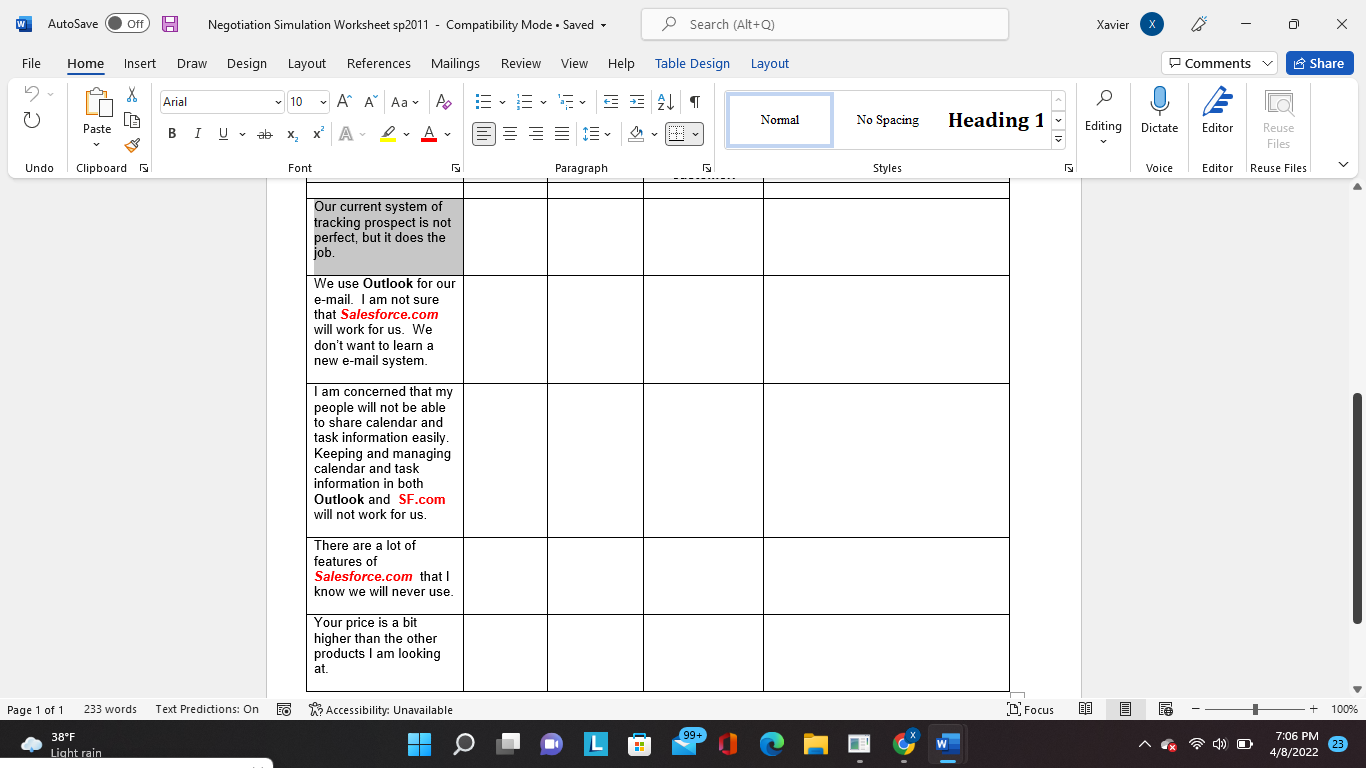Toggle AutoSave switch

click(127, 24)
